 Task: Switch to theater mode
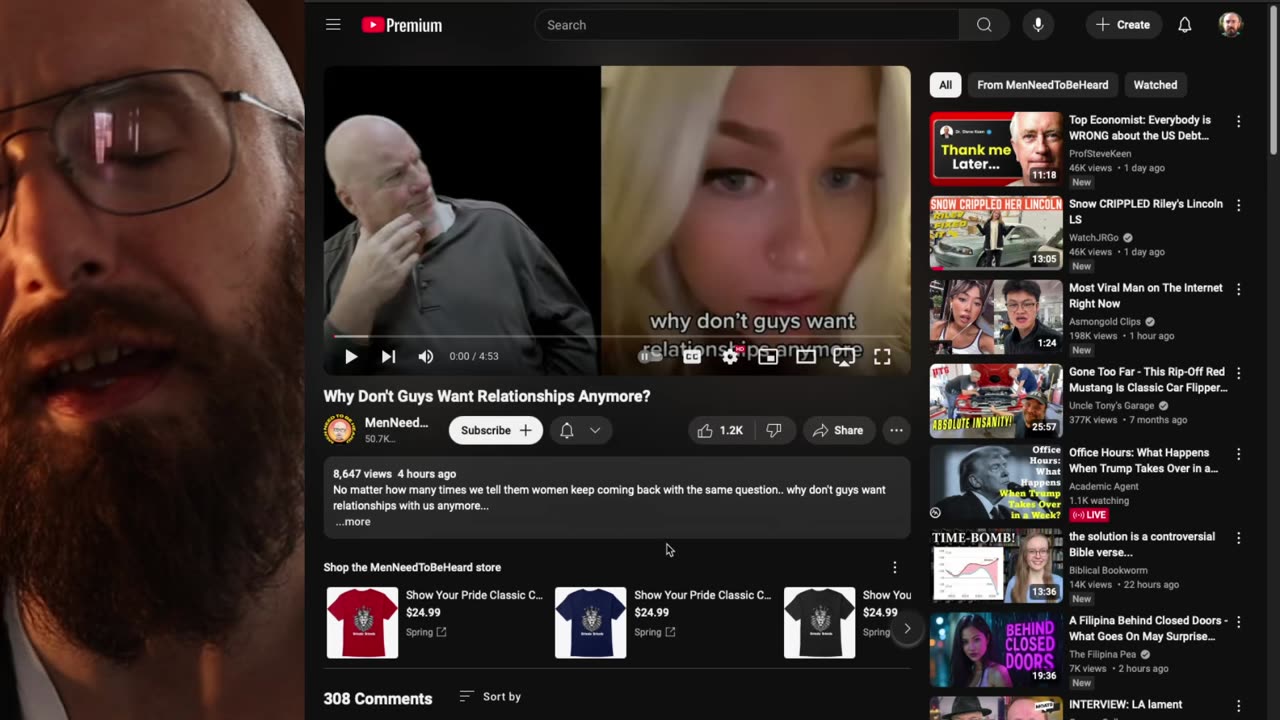pyautogui.click(x=805, y=356)
